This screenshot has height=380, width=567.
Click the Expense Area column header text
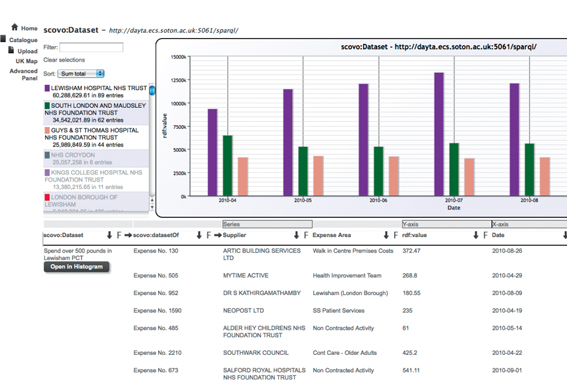coord(332,235)
